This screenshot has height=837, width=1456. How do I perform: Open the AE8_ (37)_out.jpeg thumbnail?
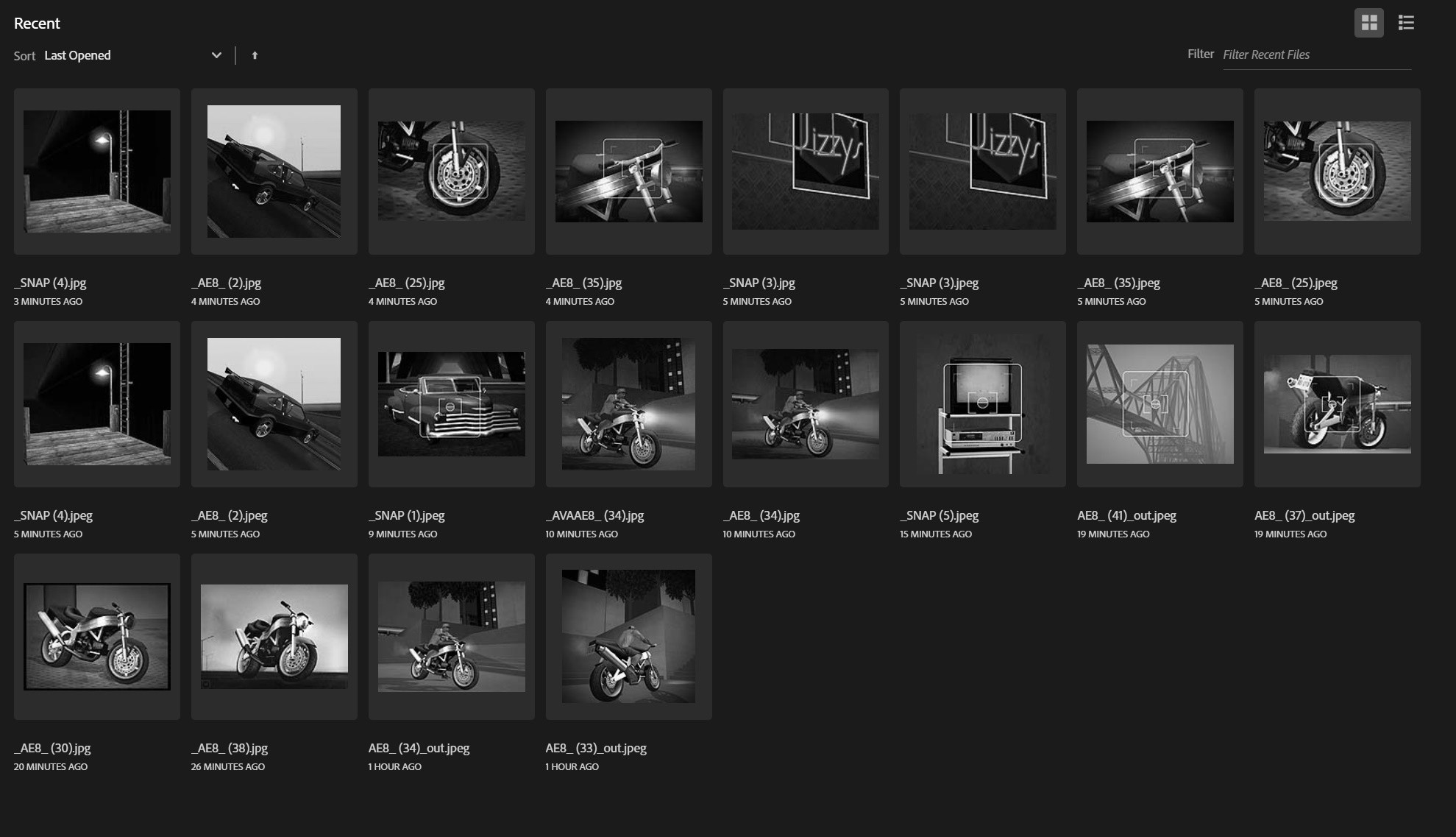(x=1337, y=404)
